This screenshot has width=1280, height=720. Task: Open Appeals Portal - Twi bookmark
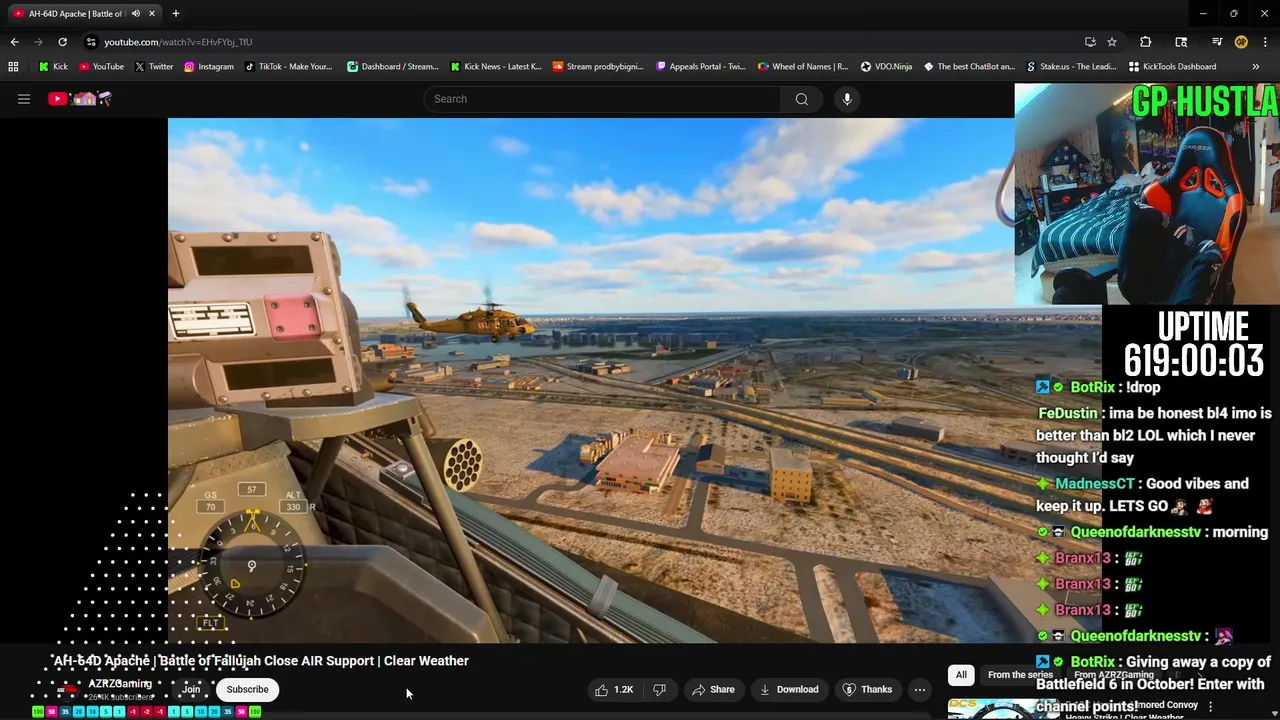coord(700,67)
